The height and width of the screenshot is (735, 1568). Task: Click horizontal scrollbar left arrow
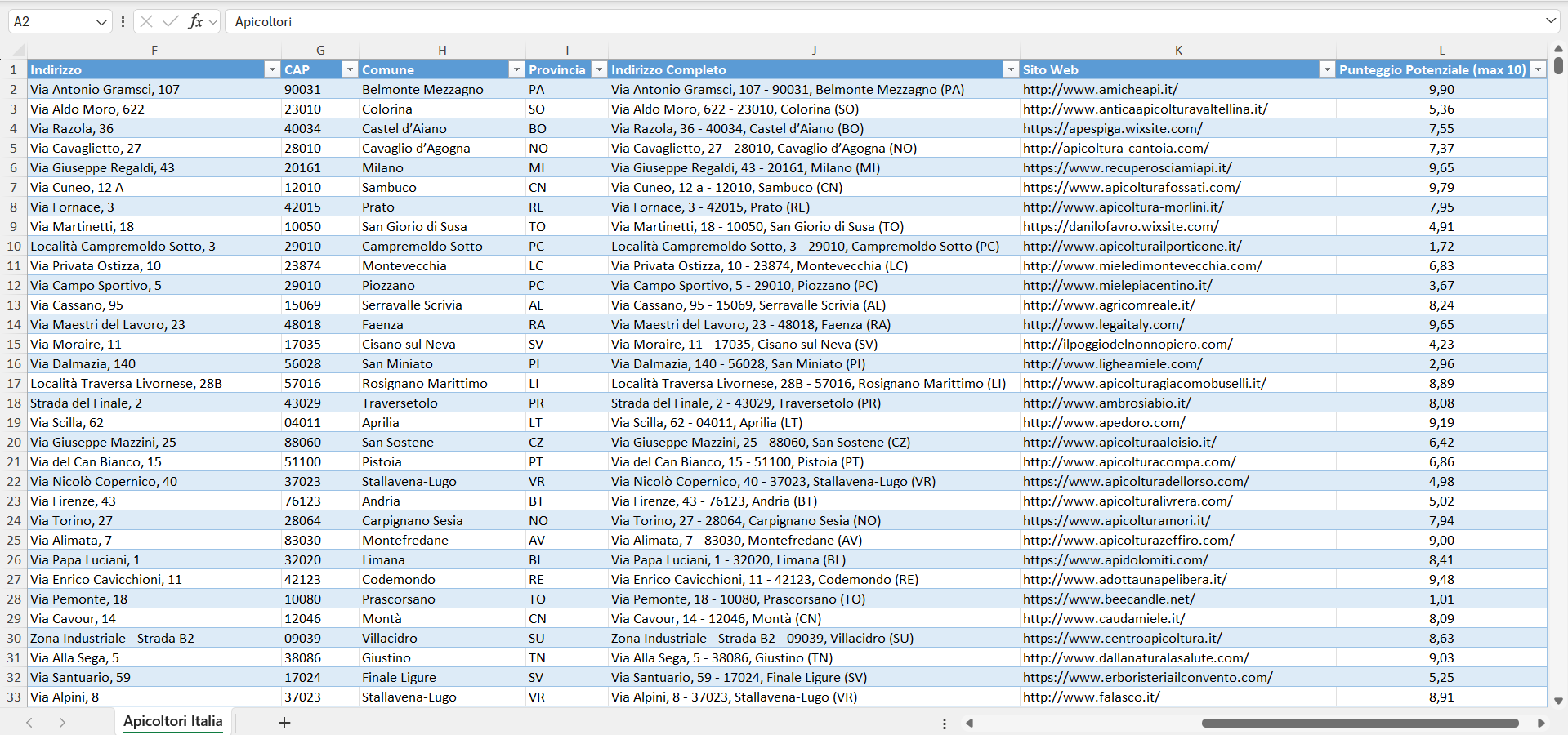[970, 723]
